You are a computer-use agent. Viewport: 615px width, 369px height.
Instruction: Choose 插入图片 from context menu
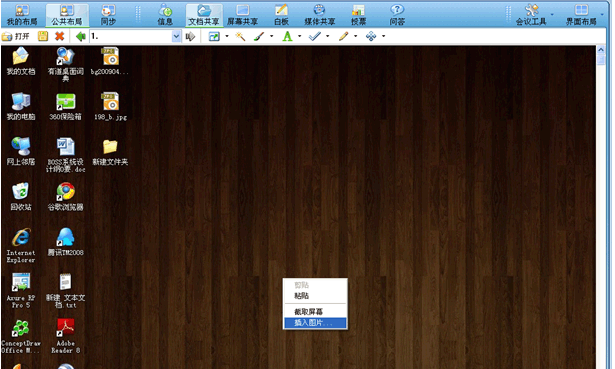315,323
